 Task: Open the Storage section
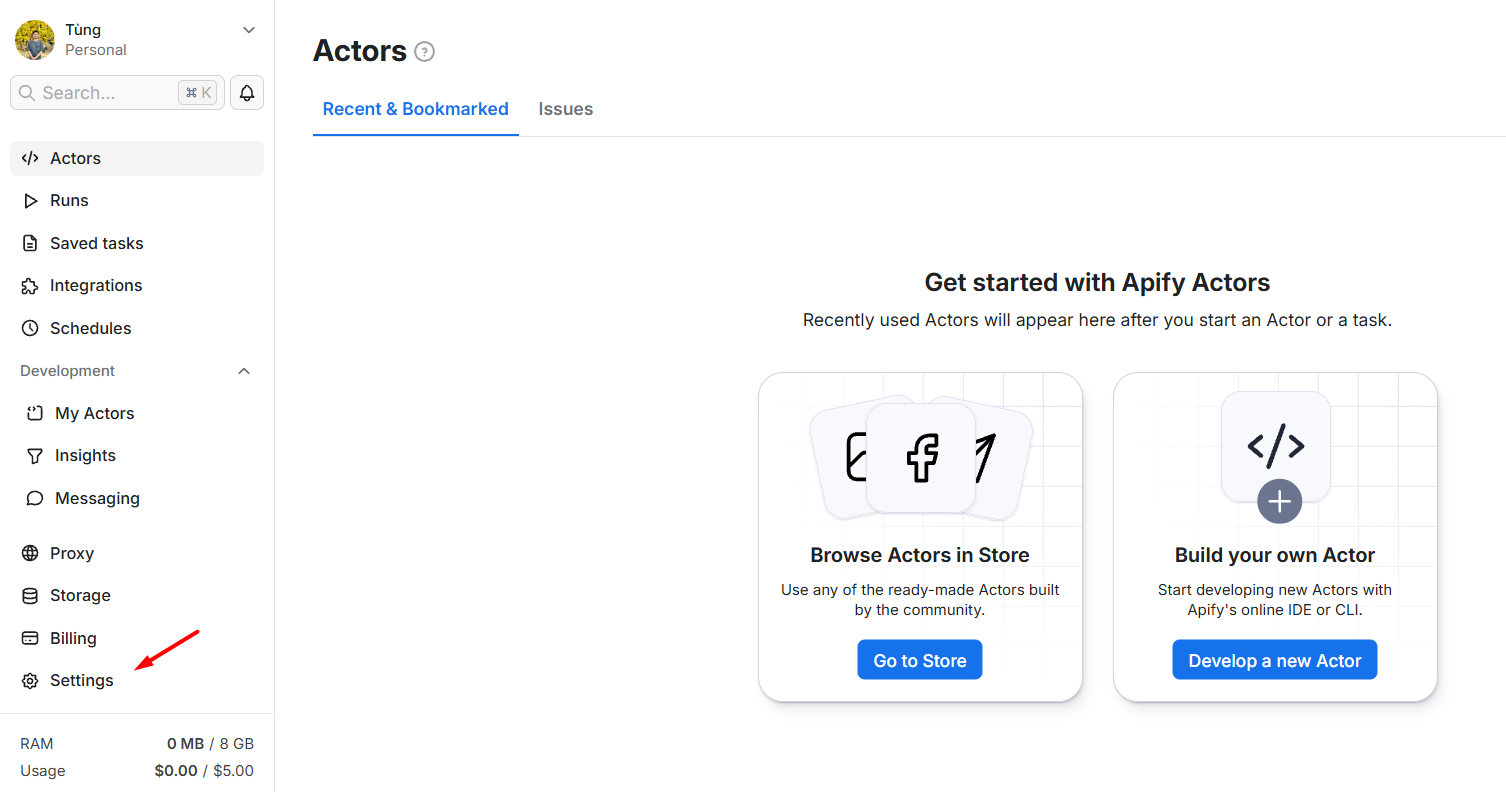tap(80, 595)
